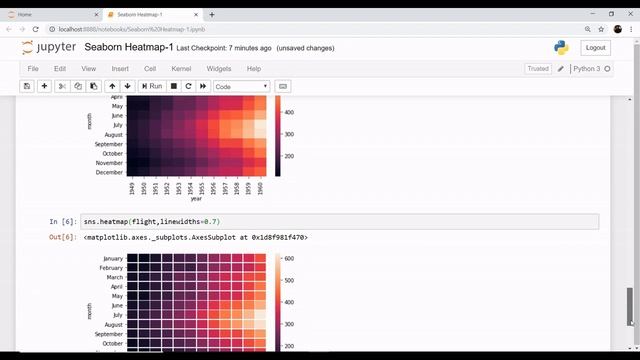
Task: Run the selected cell
Action: click(152, 86)
